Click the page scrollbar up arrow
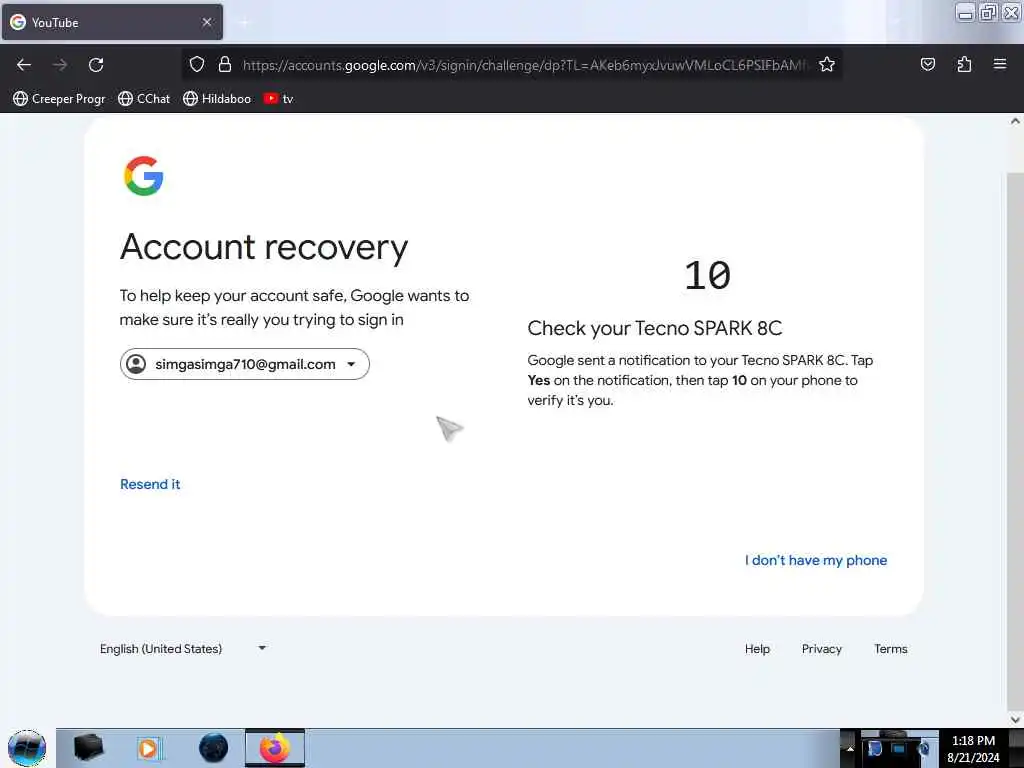The height and width of the screenshot is (768, 1024). click(x=1015, y=121)
